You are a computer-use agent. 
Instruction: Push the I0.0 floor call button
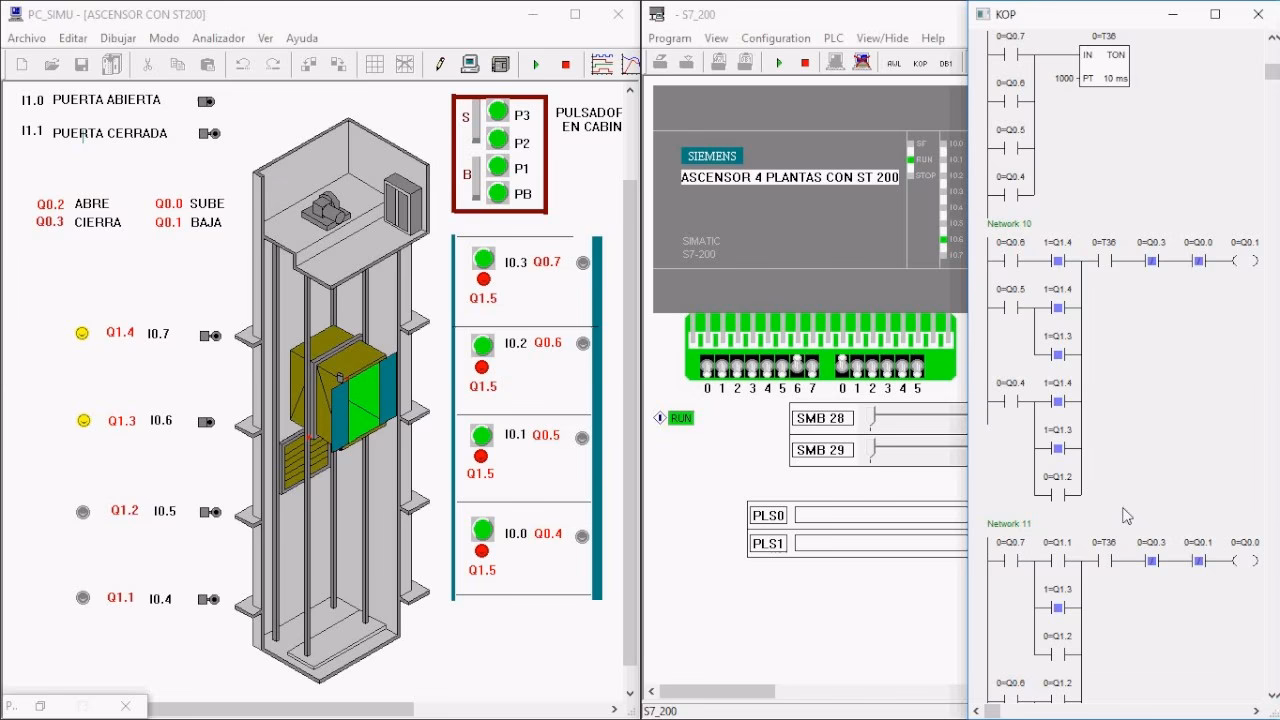[x=483, y=530]
